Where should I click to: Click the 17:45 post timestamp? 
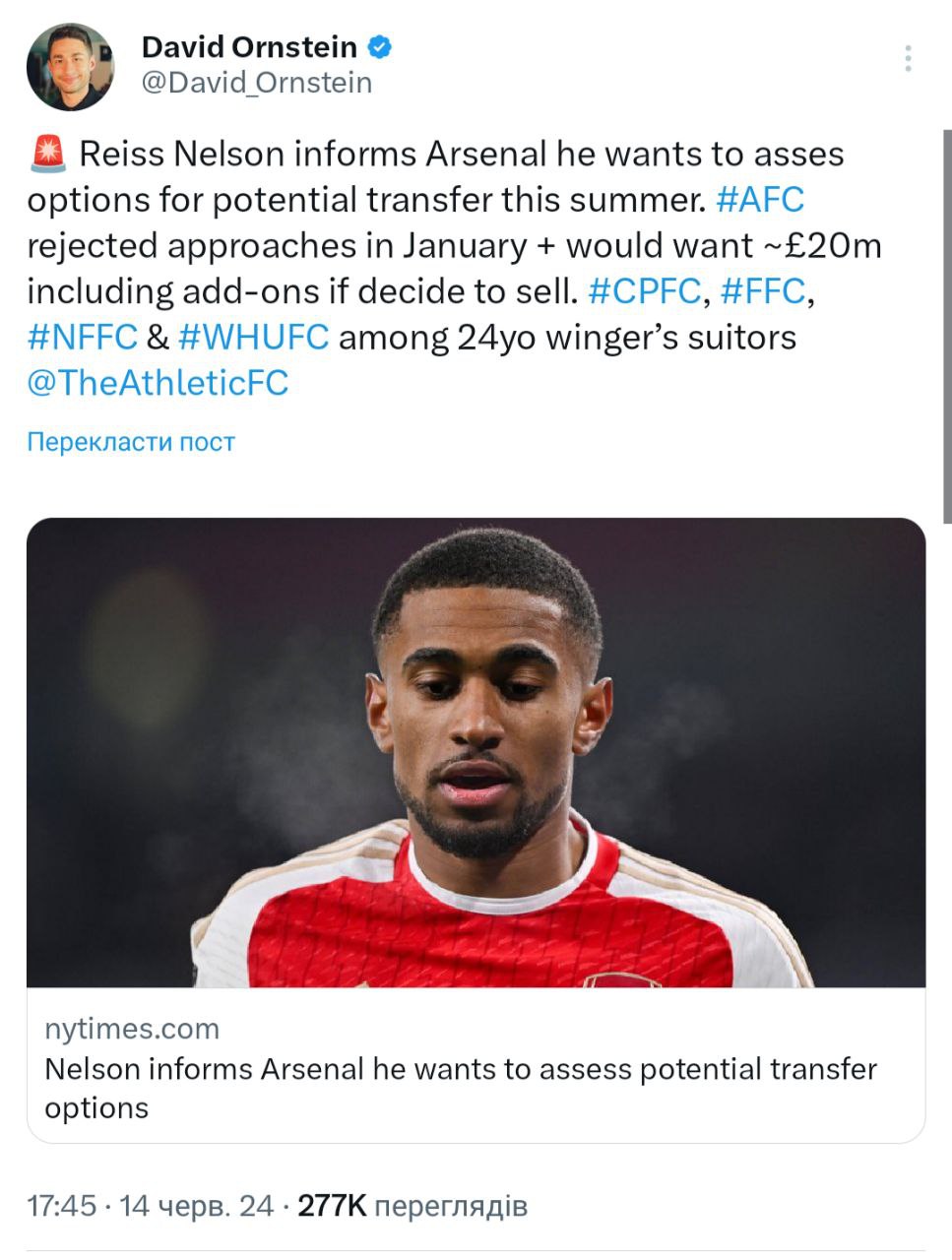click(62, 1206)
